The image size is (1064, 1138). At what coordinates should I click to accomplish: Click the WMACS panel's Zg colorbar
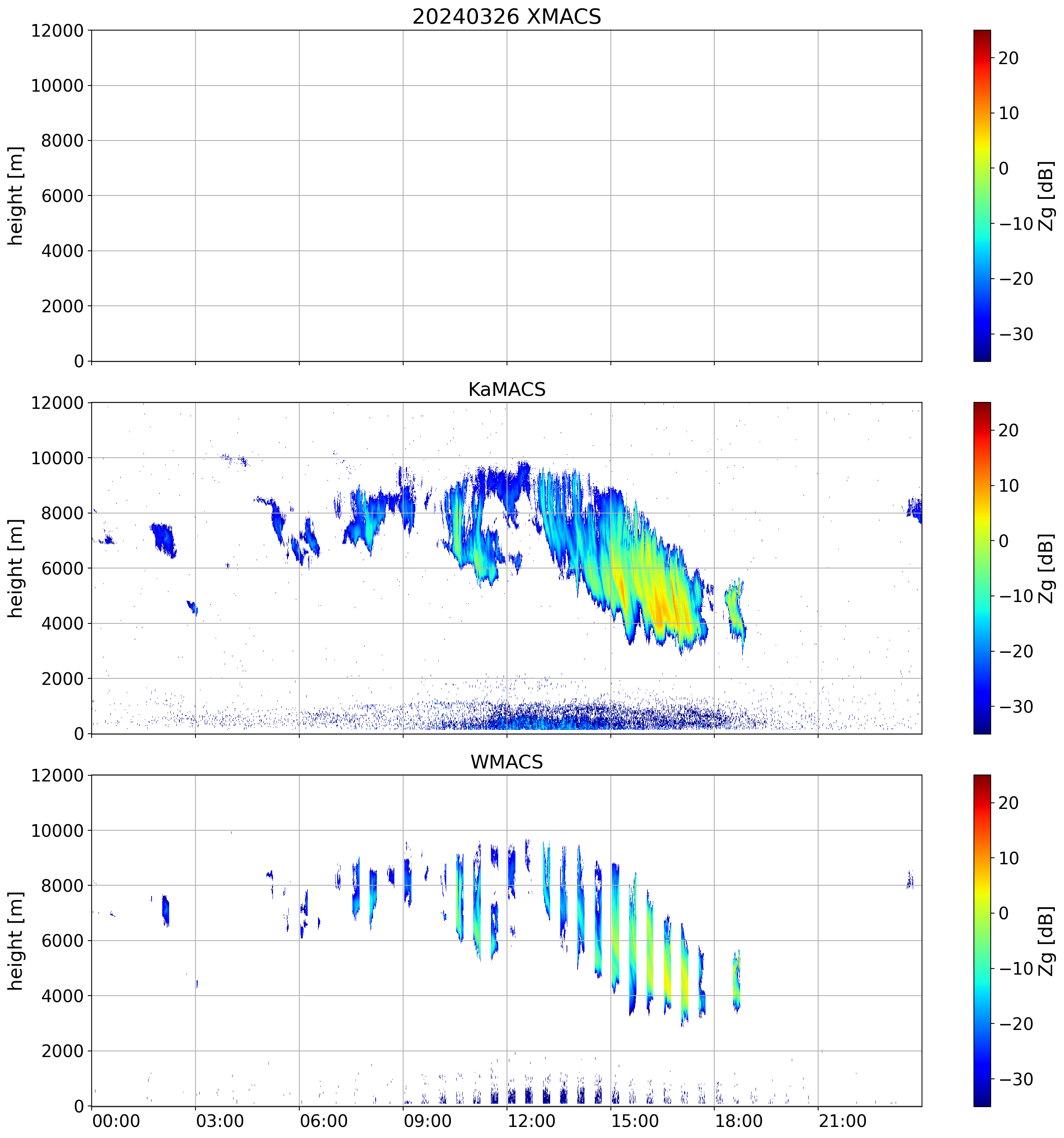(x=982, y=941)
